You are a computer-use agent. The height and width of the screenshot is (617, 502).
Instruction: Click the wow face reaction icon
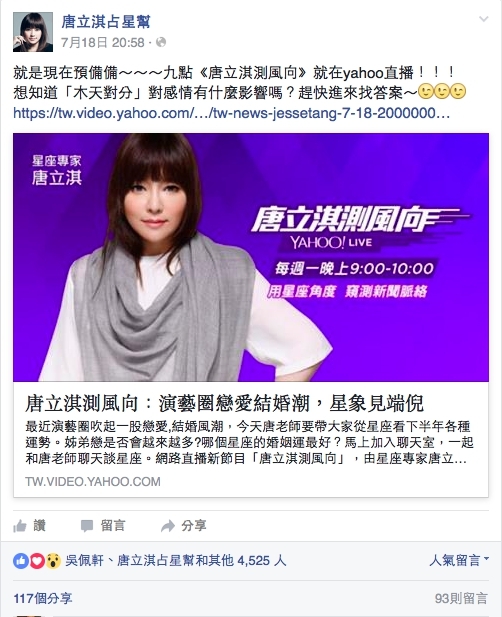point(53,560)
